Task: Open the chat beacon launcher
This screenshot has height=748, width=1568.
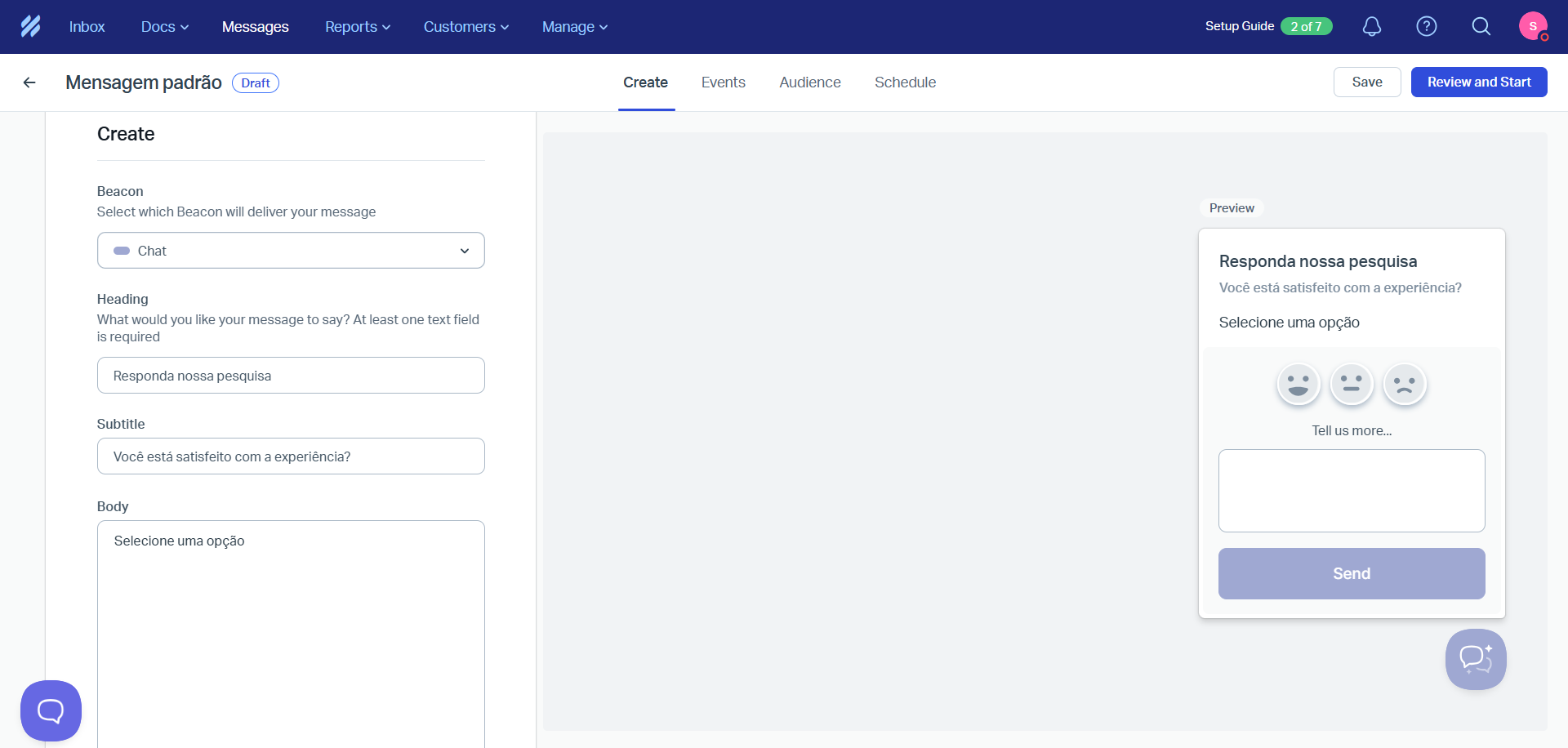Action: pos(51,710)
